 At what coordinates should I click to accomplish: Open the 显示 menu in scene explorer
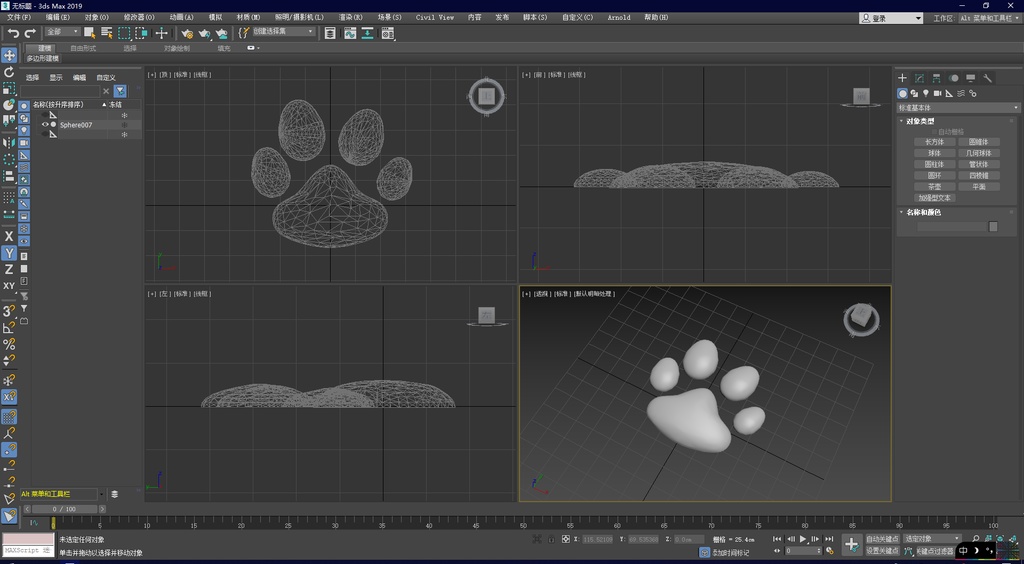point(56,78)
